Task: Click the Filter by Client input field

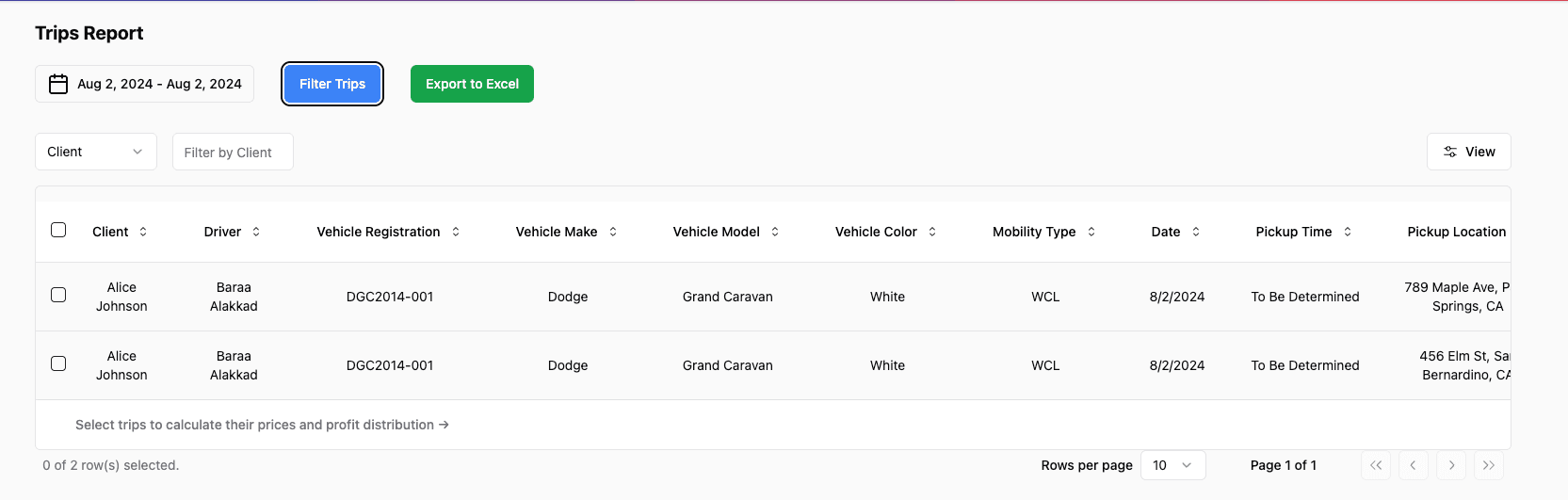Action: (x=233, y=152)
